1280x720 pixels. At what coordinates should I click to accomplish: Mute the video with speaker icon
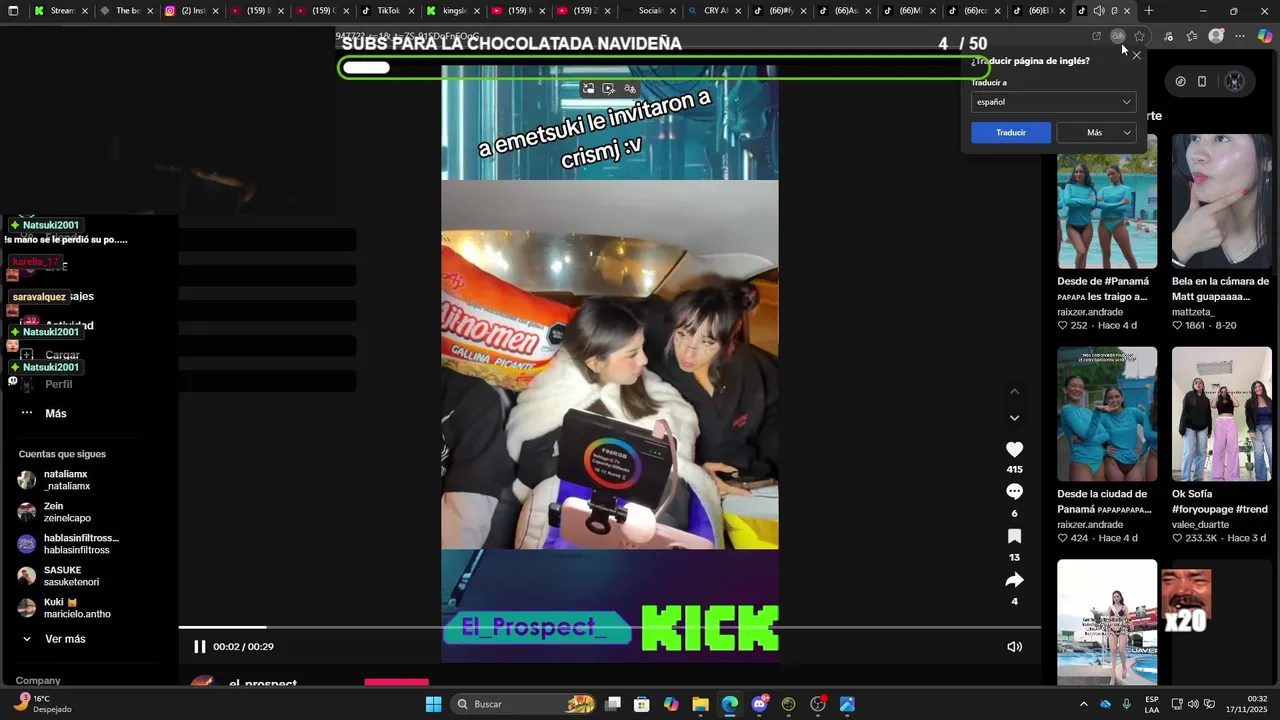click(1014, 647)
